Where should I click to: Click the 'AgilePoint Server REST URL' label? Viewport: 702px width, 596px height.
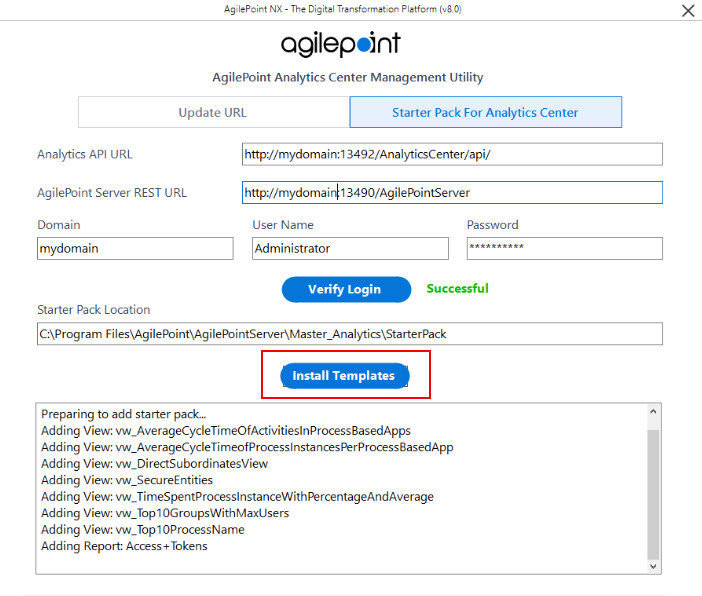[x=112, y=193]
